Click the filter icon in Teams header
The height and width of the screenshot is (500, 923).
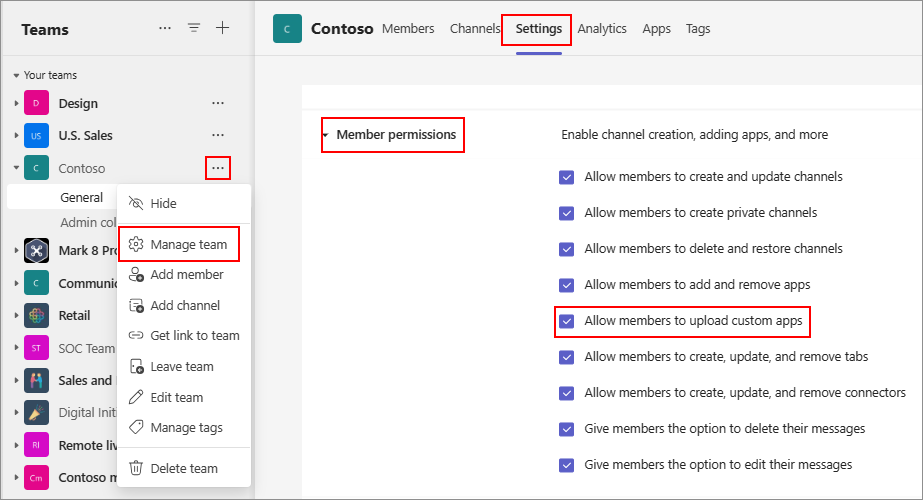click(194, 28)
